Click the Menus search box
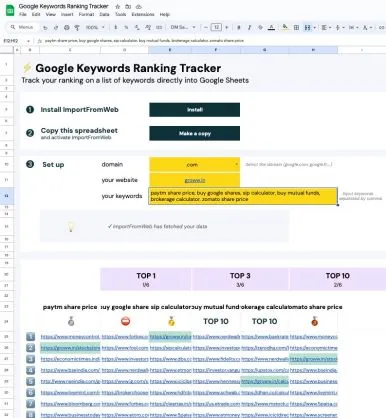 pyautogui.click(x=22, y=27)
